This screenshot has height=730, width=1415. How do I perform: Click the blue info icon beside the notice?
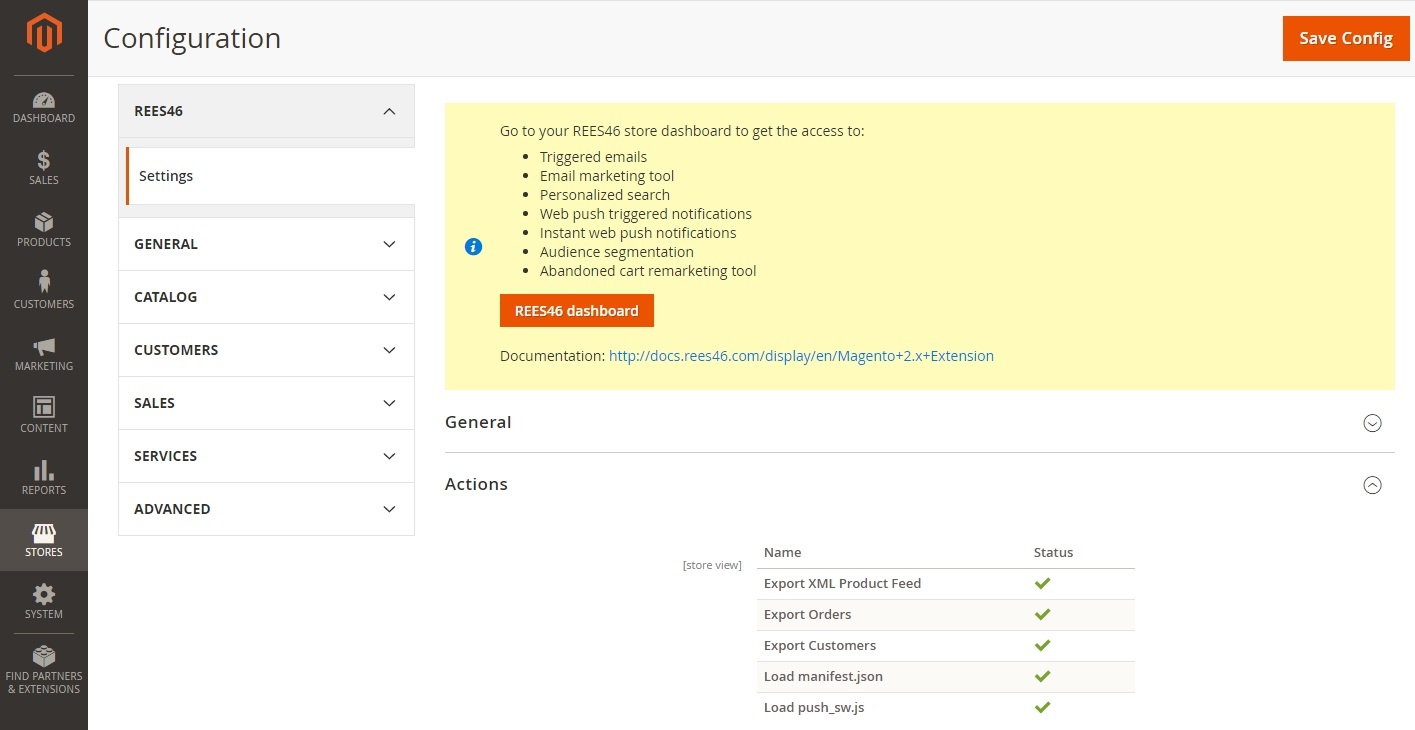pos(473,246)
